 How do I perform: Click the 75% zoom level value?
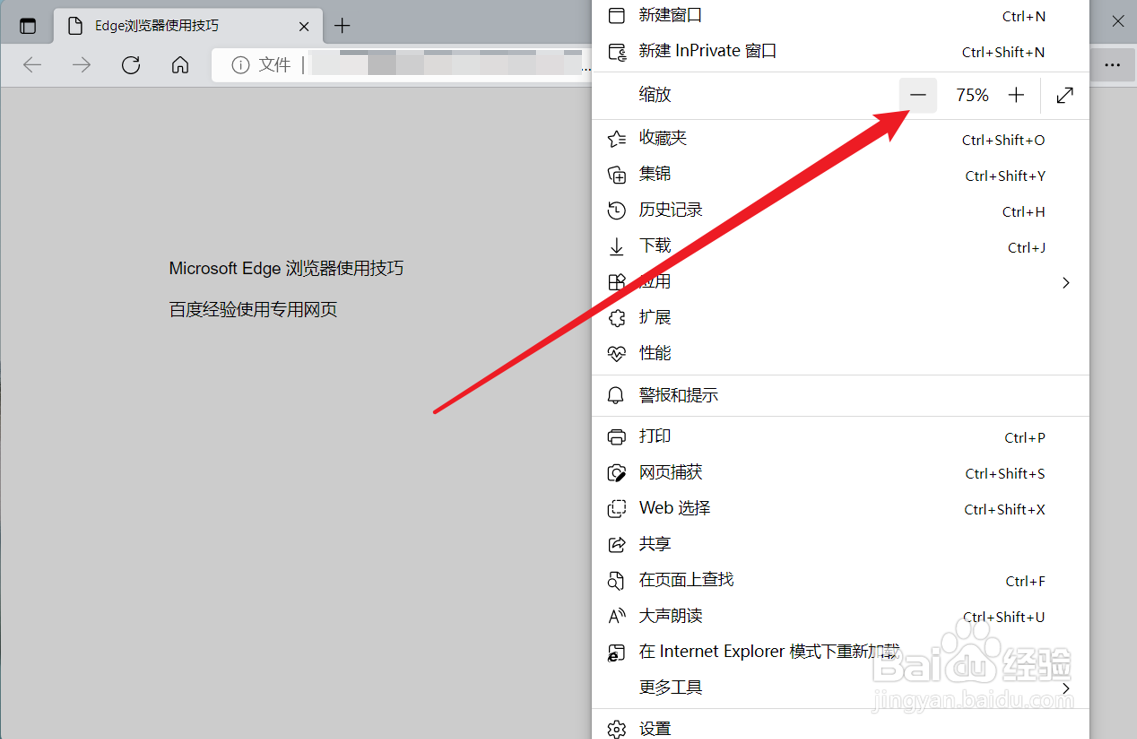pos(972,95)
